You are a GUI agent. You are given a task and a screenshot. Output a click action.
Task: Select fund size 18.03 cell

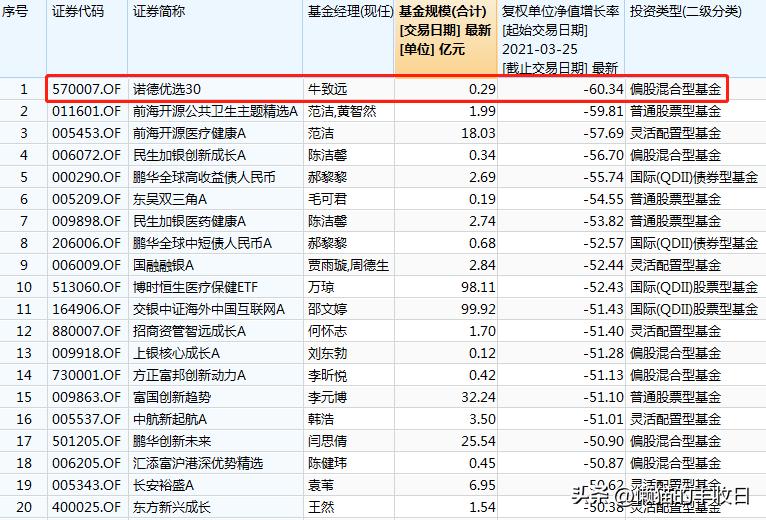(478, 133)
